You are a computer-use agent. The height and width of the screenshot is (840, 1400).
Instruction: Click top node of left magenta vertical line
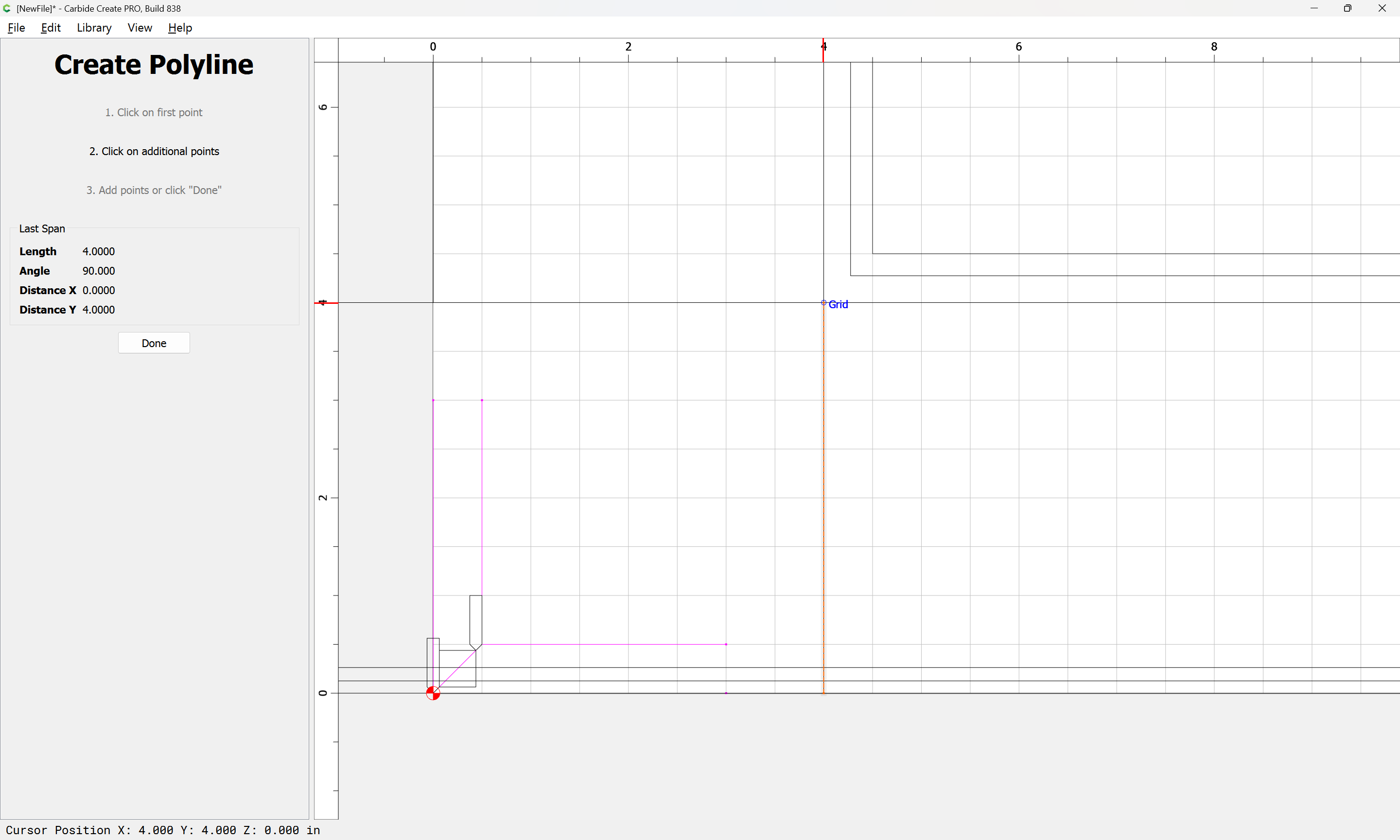tap(433, 400)
